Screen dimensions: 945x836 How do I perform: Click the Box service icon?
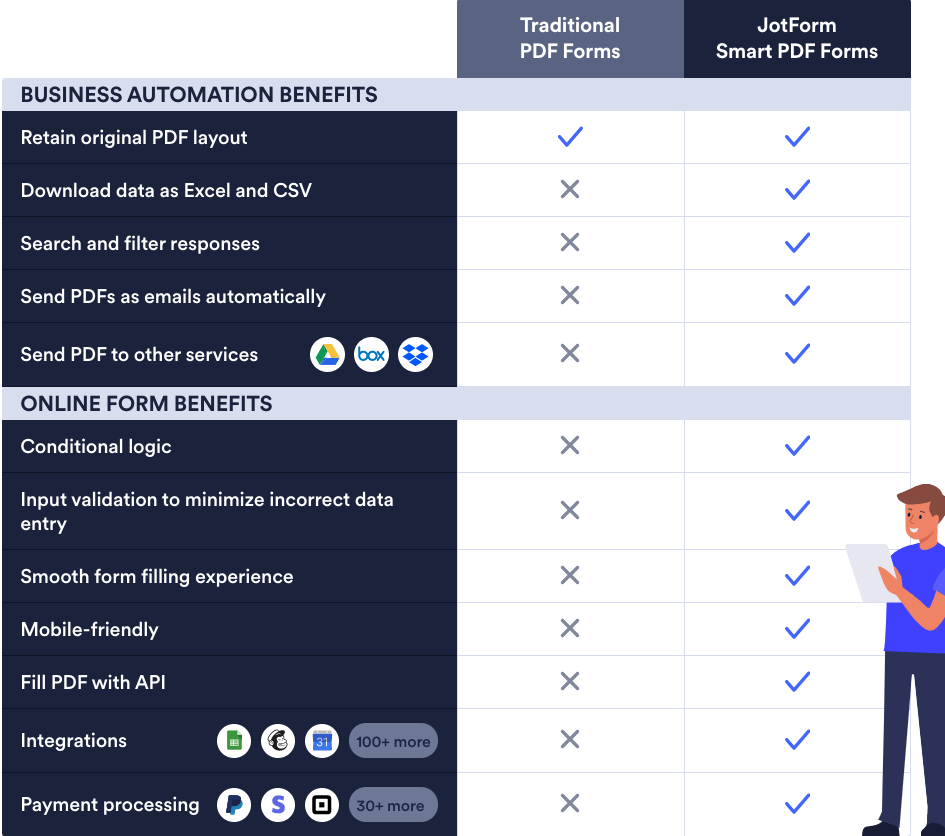[371, 354]
